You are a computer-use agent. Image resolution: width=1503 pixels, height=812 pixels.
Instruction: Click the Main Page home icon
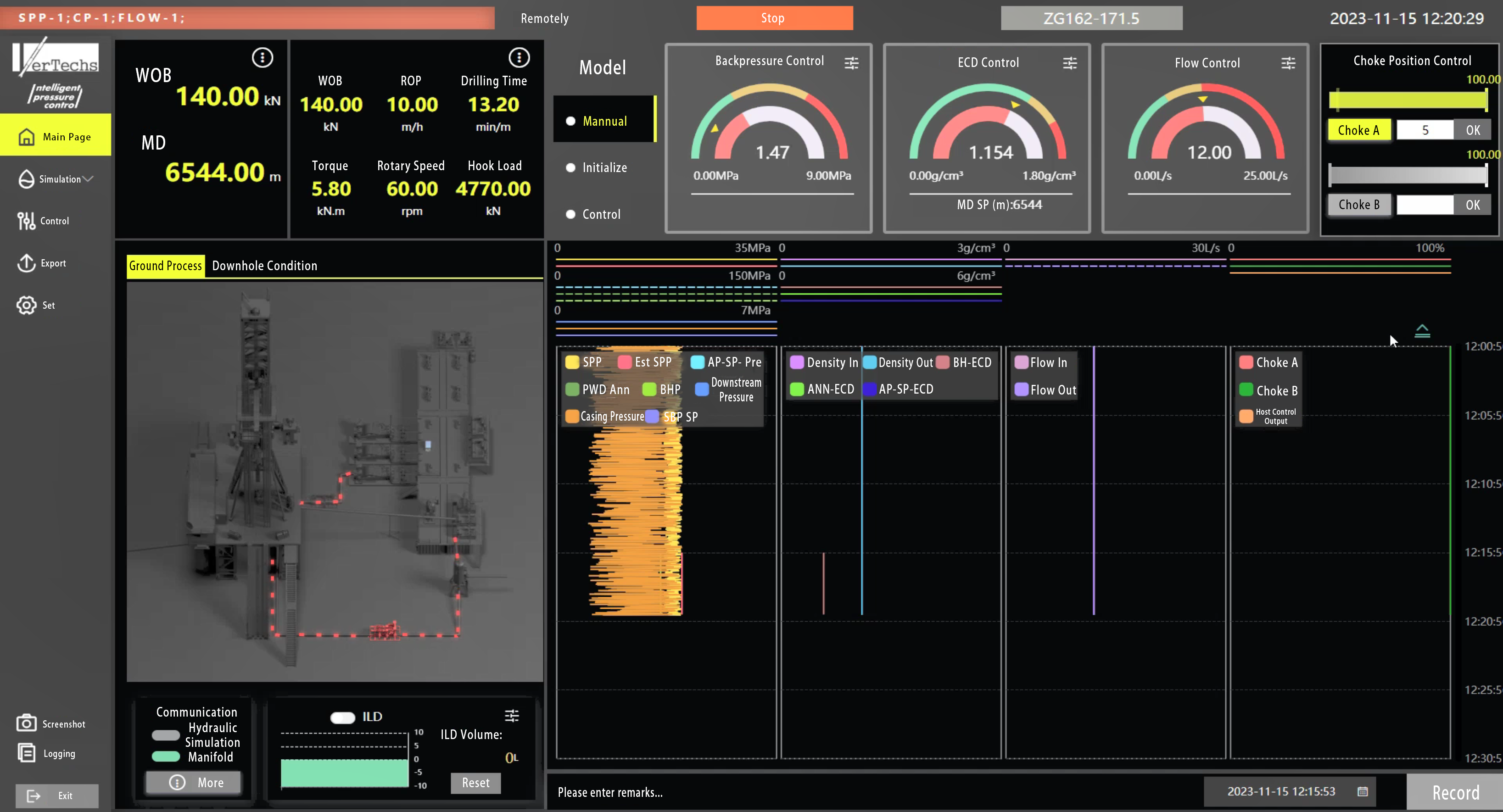pyautogui.click(x=26, y=137)
